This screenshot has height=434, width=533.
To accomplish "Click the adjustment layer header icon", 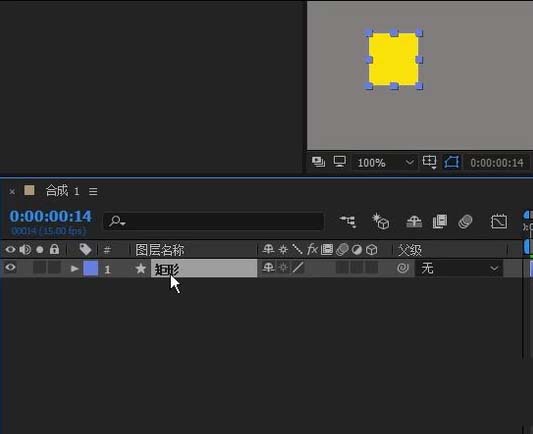I will coord(357,250).
